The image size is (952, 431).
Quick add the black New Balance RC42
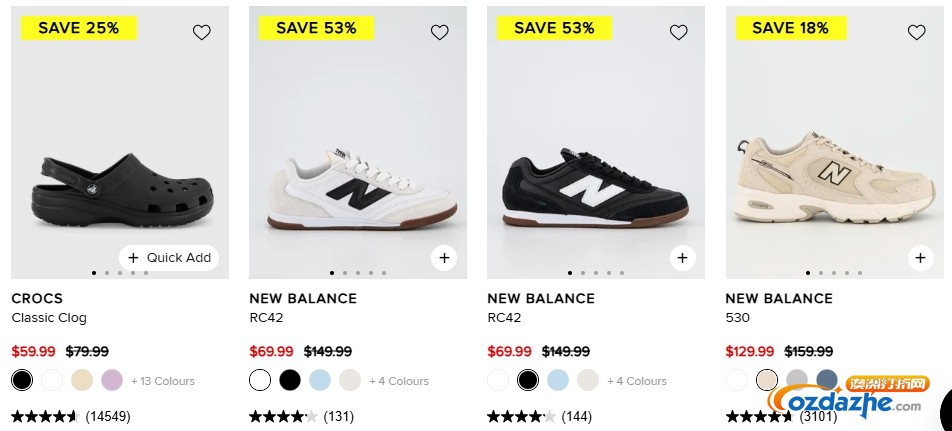click(682, 258)
